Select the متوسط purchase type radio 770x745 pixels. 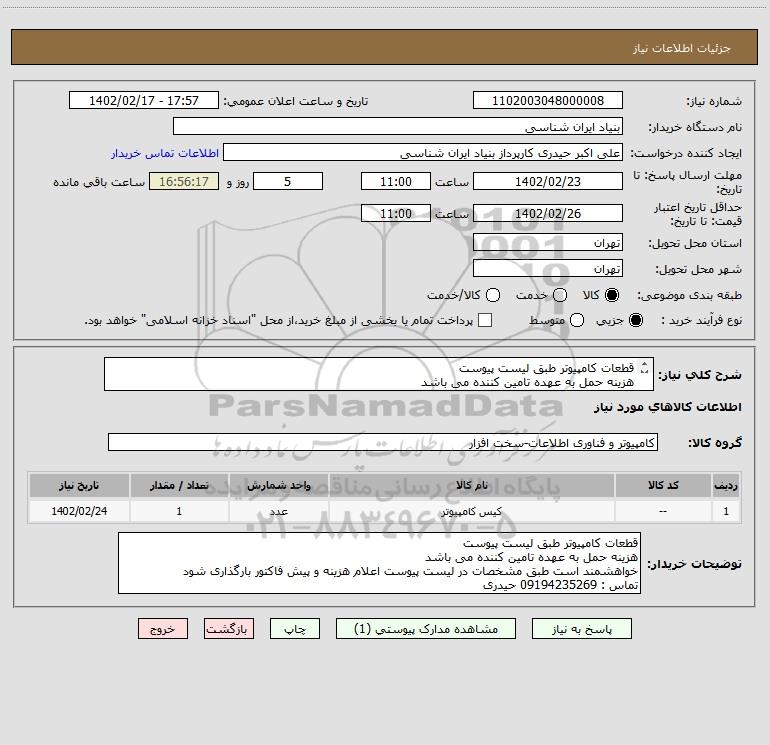577,320
